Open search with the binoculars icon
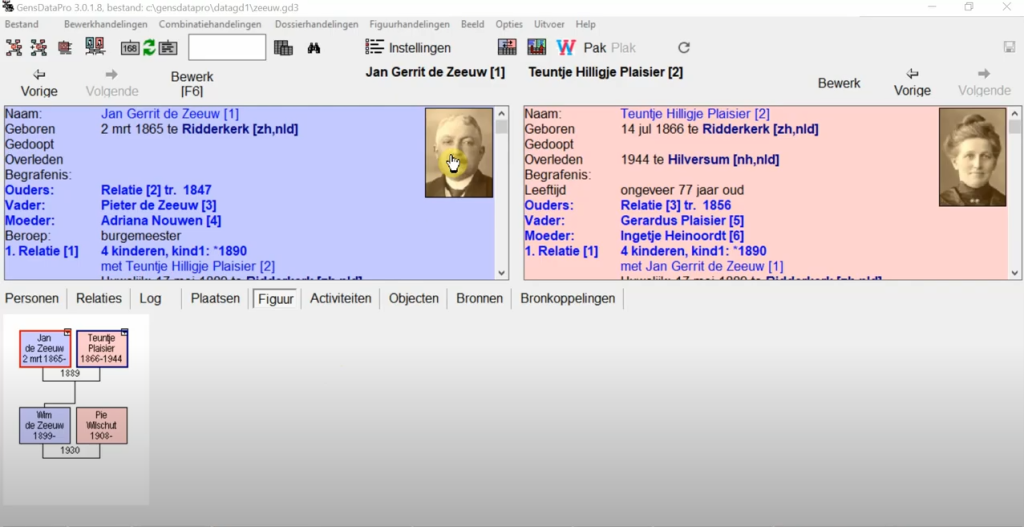This screenshot has height=527, width=1024. click(314, 48)
